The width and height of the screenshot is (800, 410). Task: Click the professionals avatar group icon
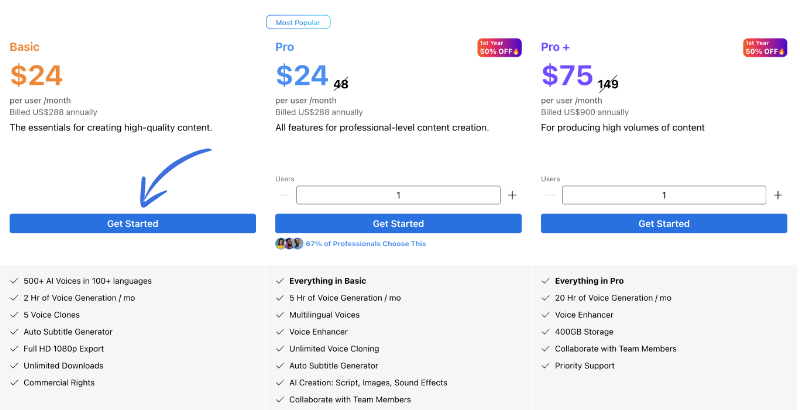pyautogui.click(x=291, y=243)
